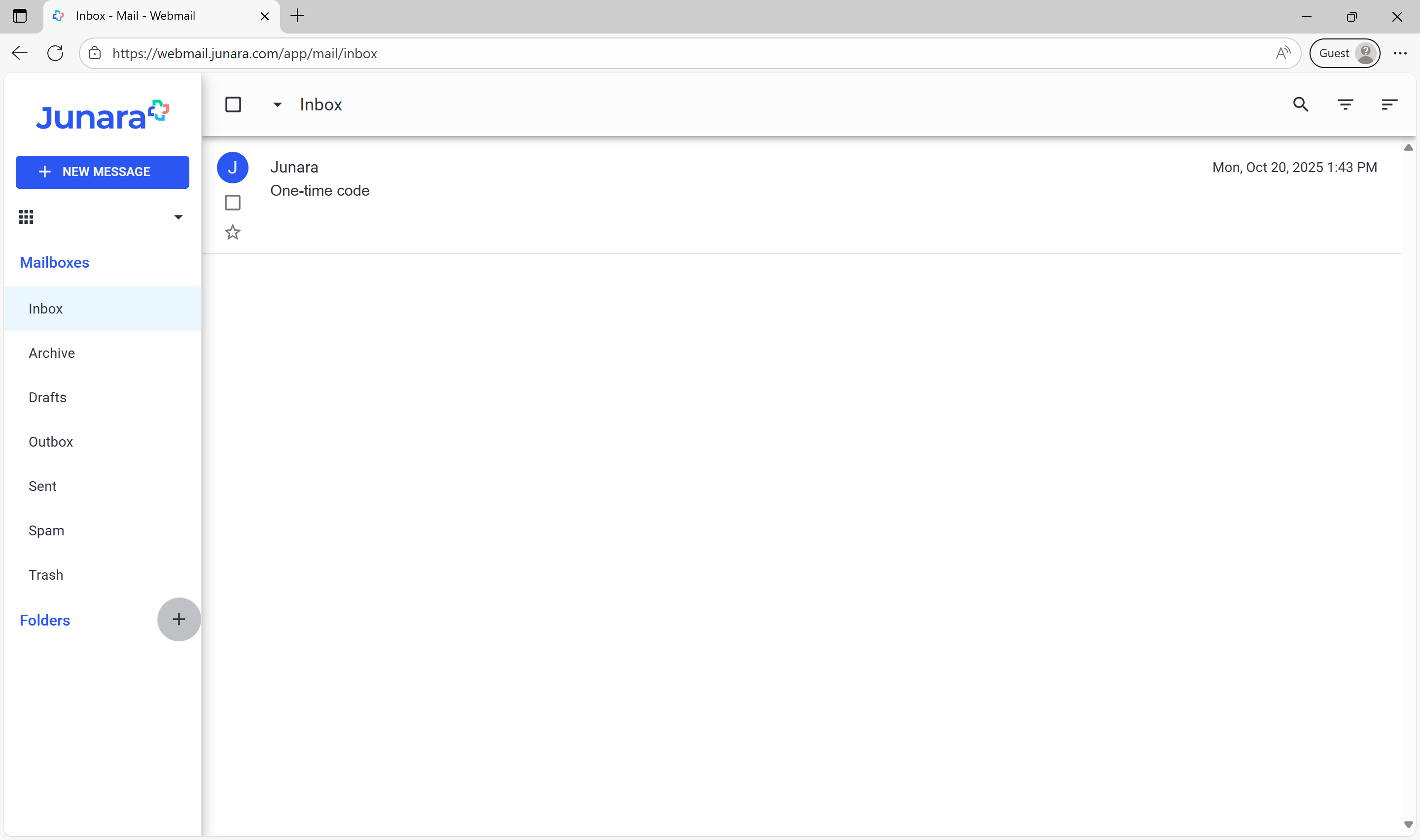Image resolution: width=1420 pixels, height=840 pixels.
Task: Open the Guest profile button
Action: (x=1345, y=53)
